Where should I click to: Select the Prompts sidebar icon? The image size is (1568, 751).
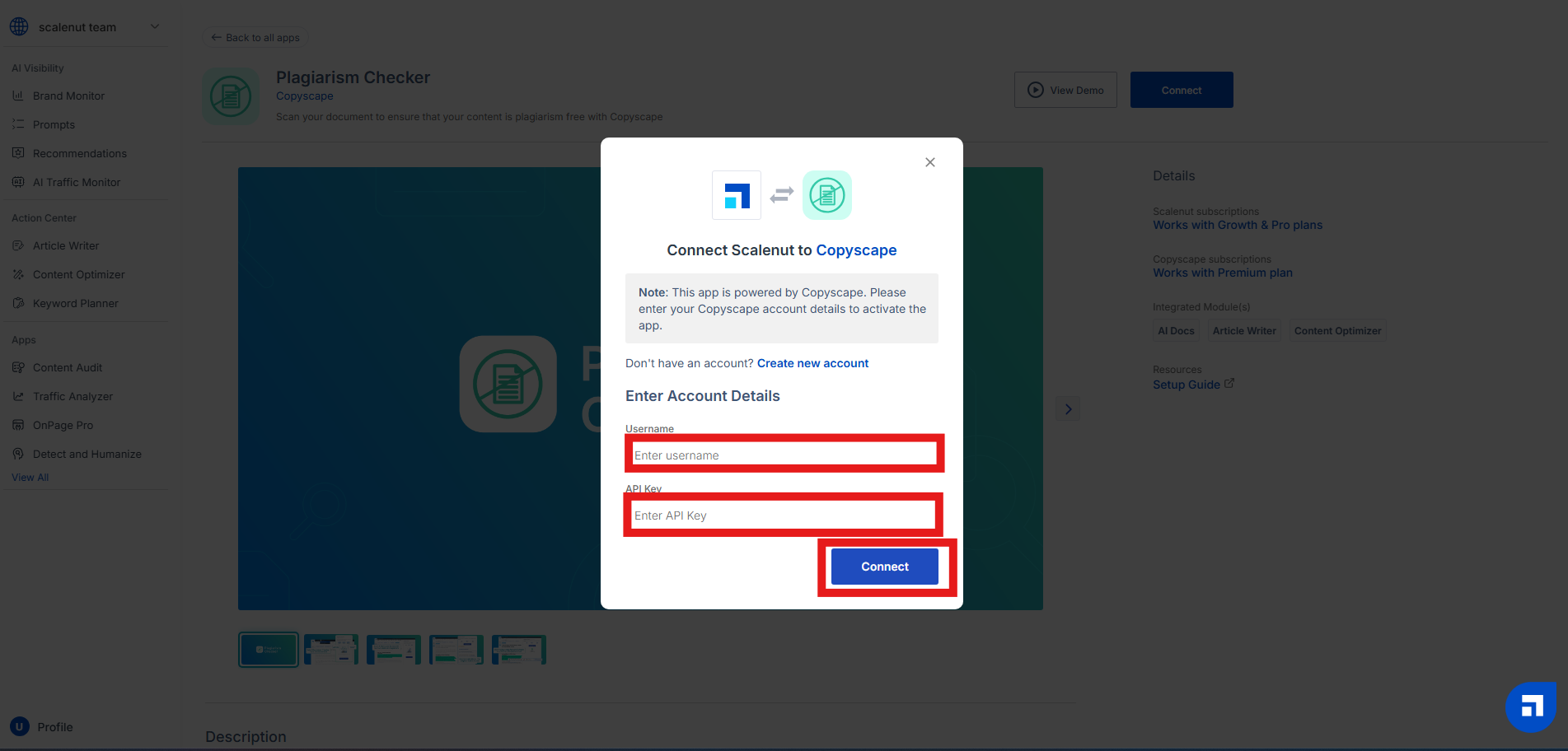tap(18, 124)
